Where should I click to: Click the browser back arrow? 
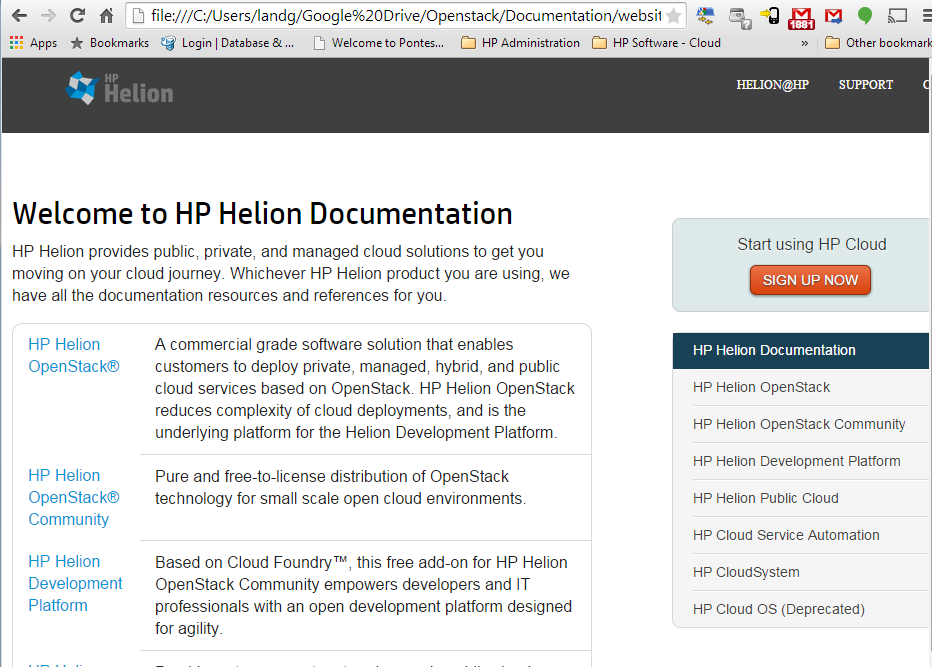click(19, 16)
